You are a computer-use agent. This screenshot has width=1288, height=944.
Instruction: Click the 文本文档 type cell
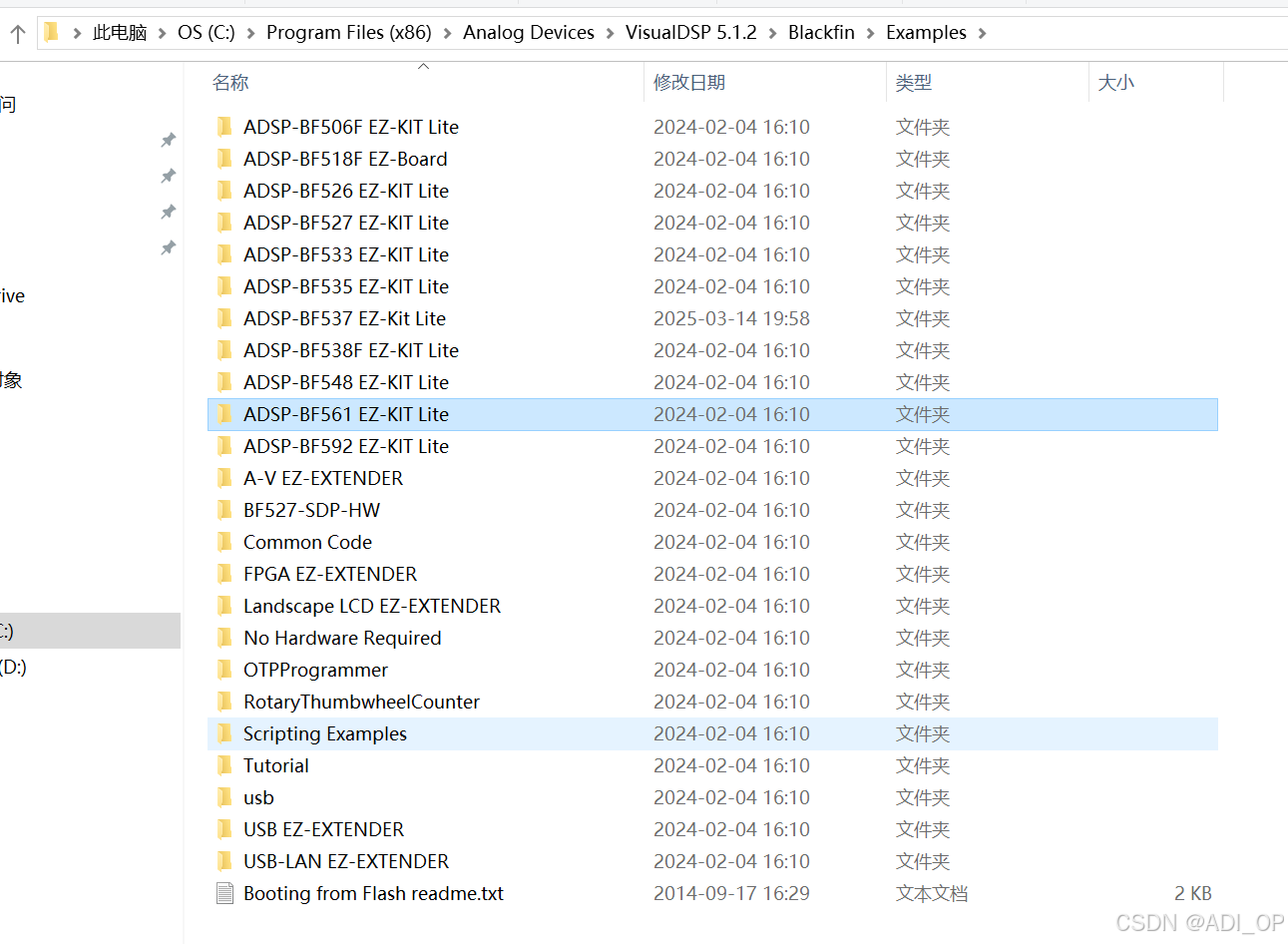932,893
